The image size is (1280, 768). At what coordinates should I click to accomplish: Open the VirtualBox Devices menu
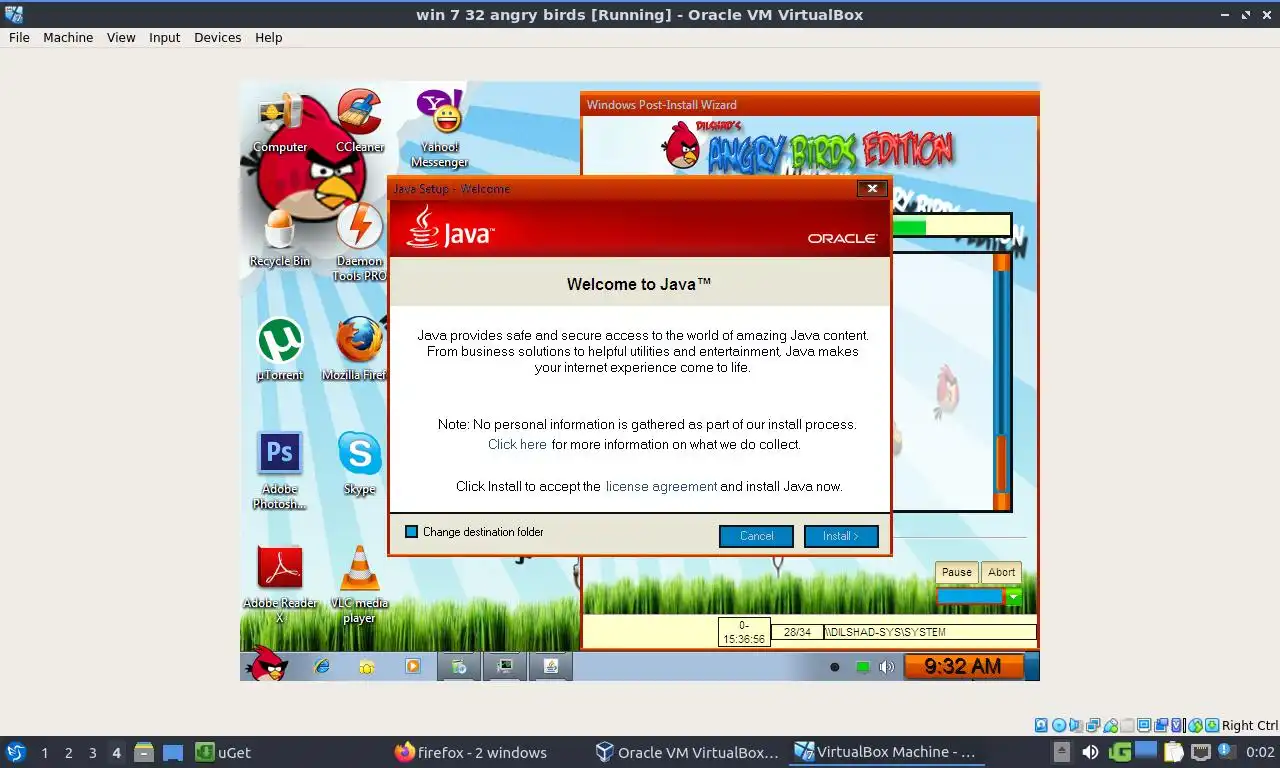217,37
